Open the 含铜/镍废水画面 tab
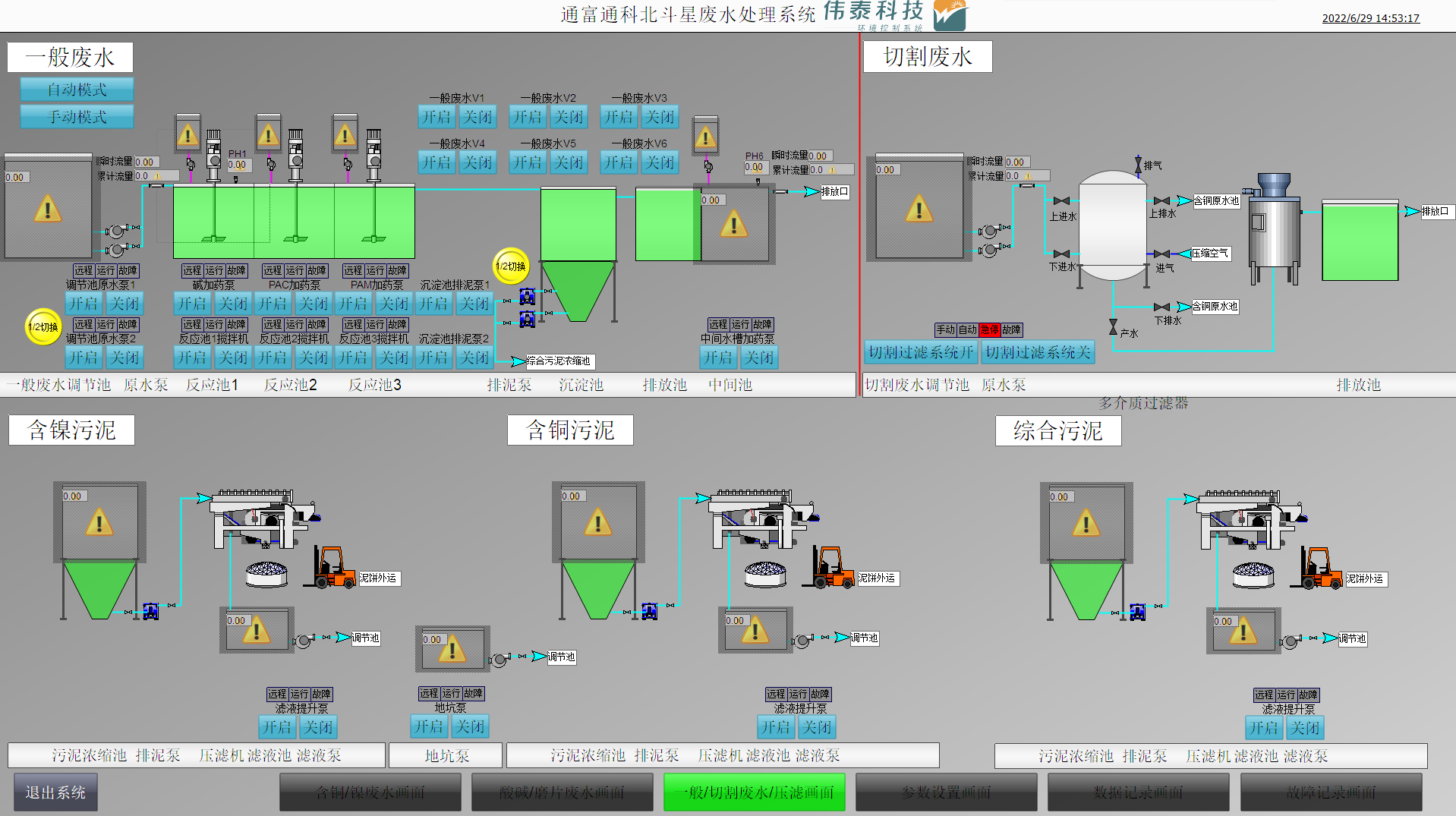1456x816 pixels. click(370, 792)
